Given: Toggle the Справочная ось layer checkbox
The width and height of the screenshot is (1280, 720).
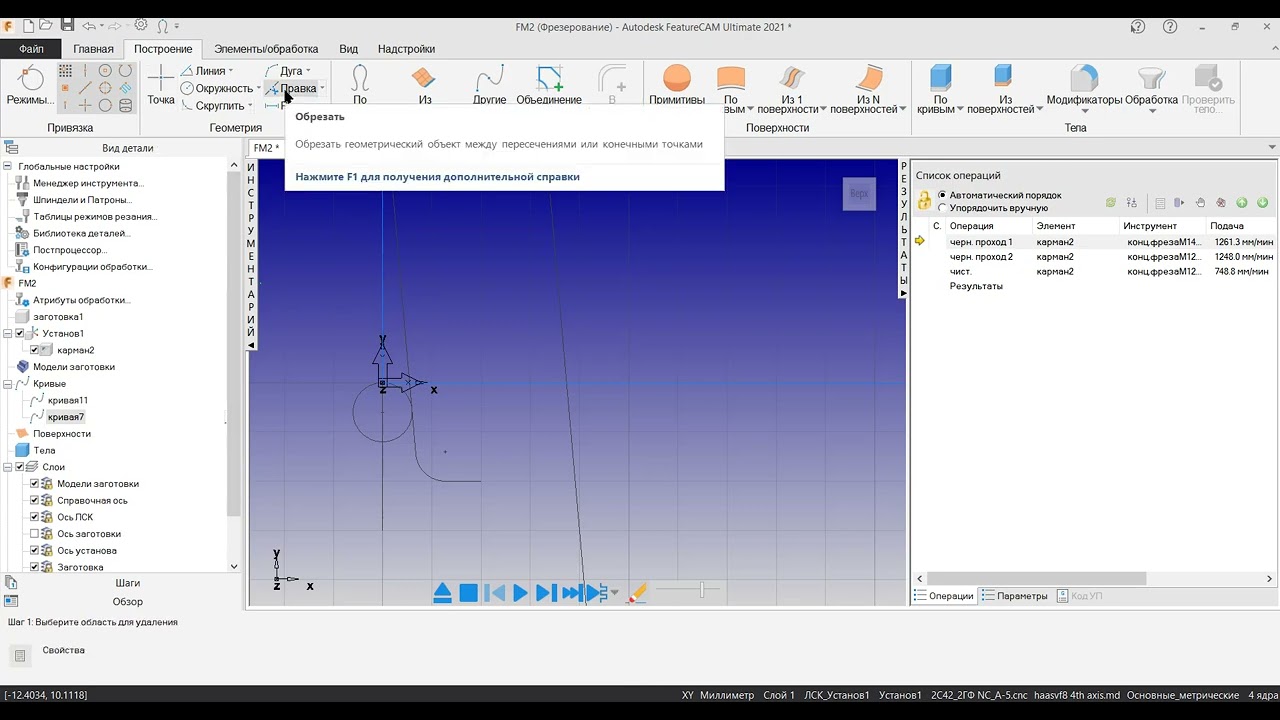Looking at the screenshot, I should 35,500.
